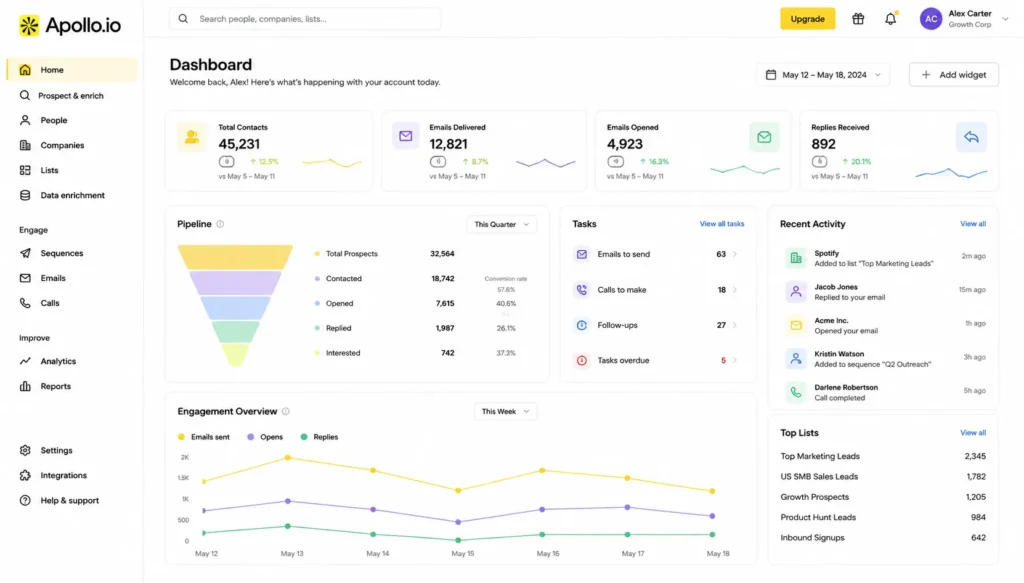Click the Spotify activity building icon
This screenshot has height=583, width=1024.
click(x=795, y=258)
